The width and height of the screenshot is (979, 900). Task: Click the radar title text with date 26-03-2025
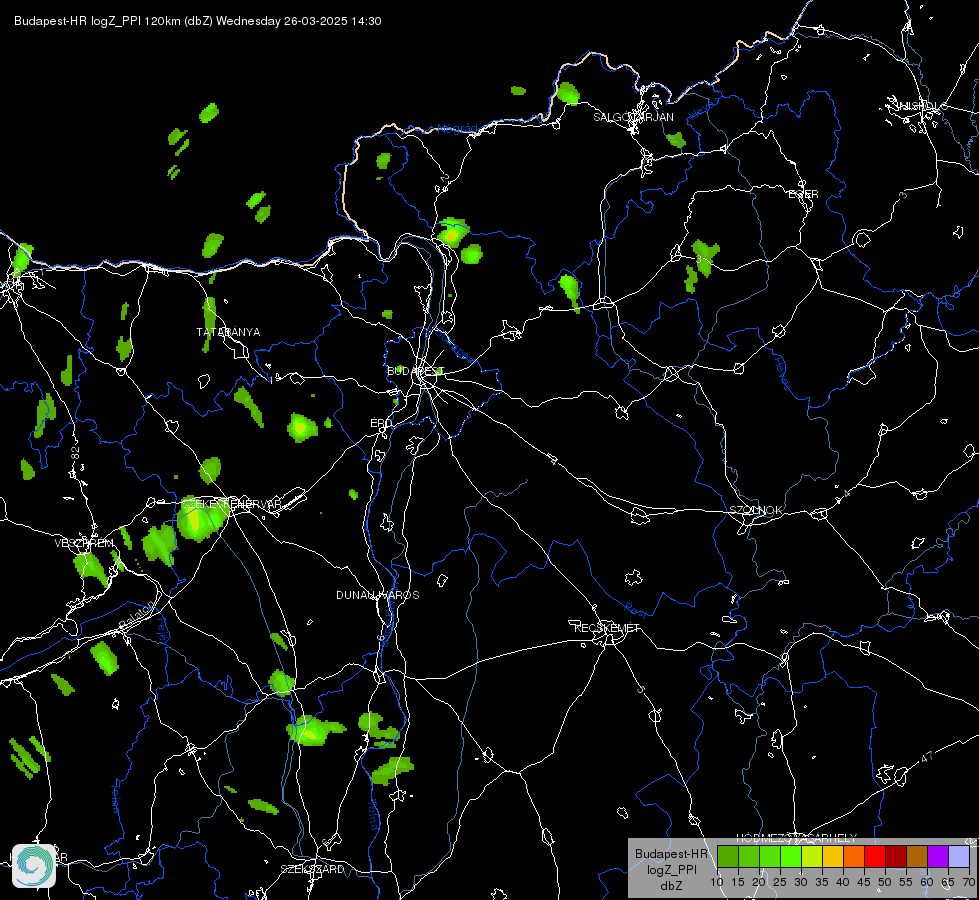coord(198,21)
